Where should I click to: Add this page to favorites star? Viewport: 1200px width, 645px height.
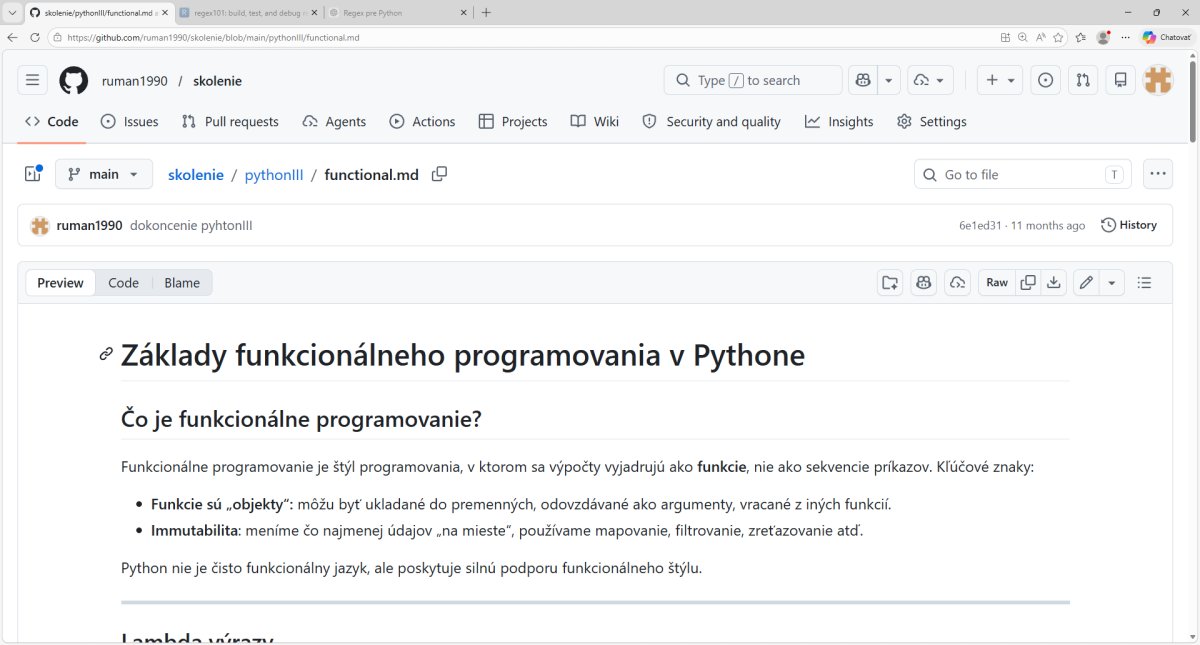(x=1058, y=37)
